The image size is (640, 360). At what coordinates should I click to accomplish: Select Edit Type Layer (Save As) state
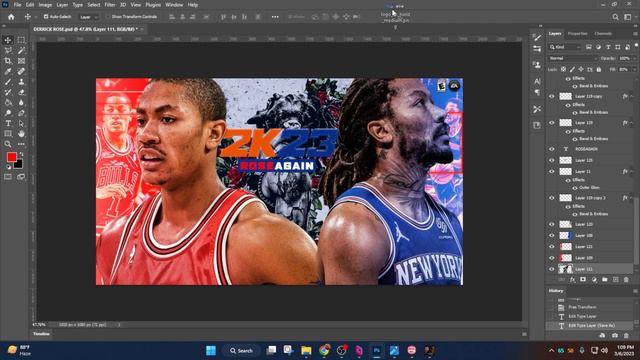(x=589, y=326)
